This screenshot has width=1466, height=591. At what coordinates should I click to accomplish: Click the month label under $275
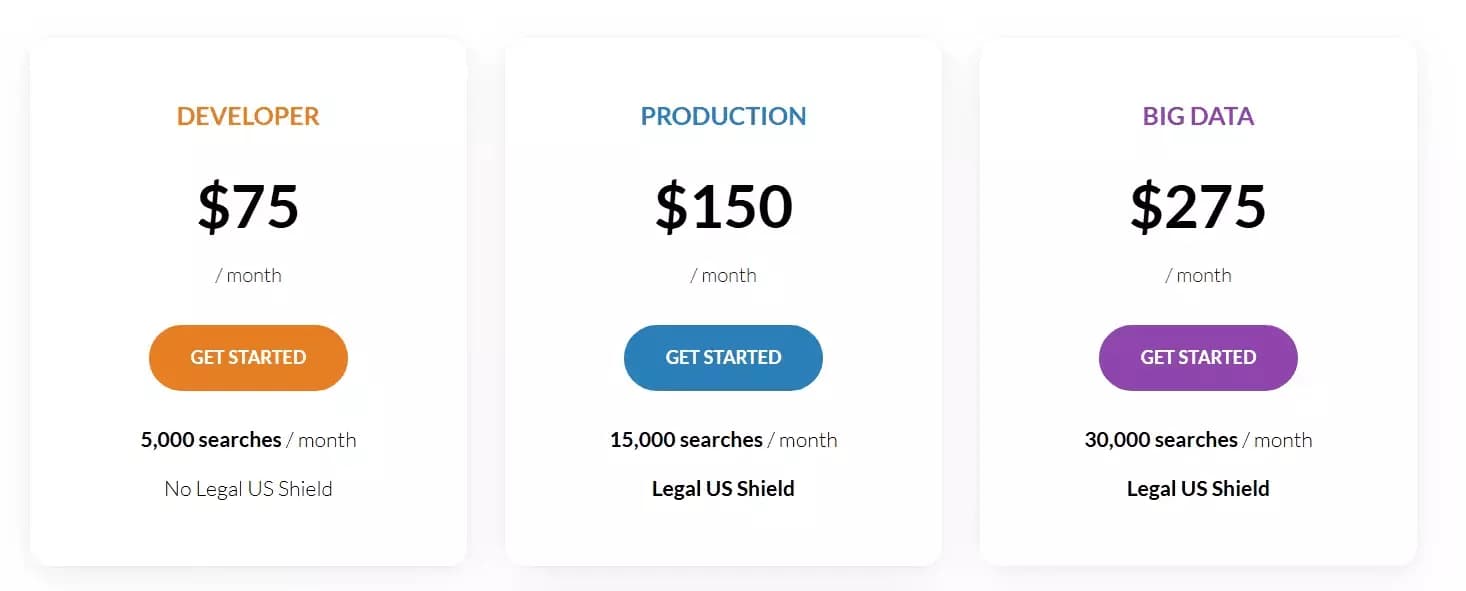click(x=1197, y=275)
